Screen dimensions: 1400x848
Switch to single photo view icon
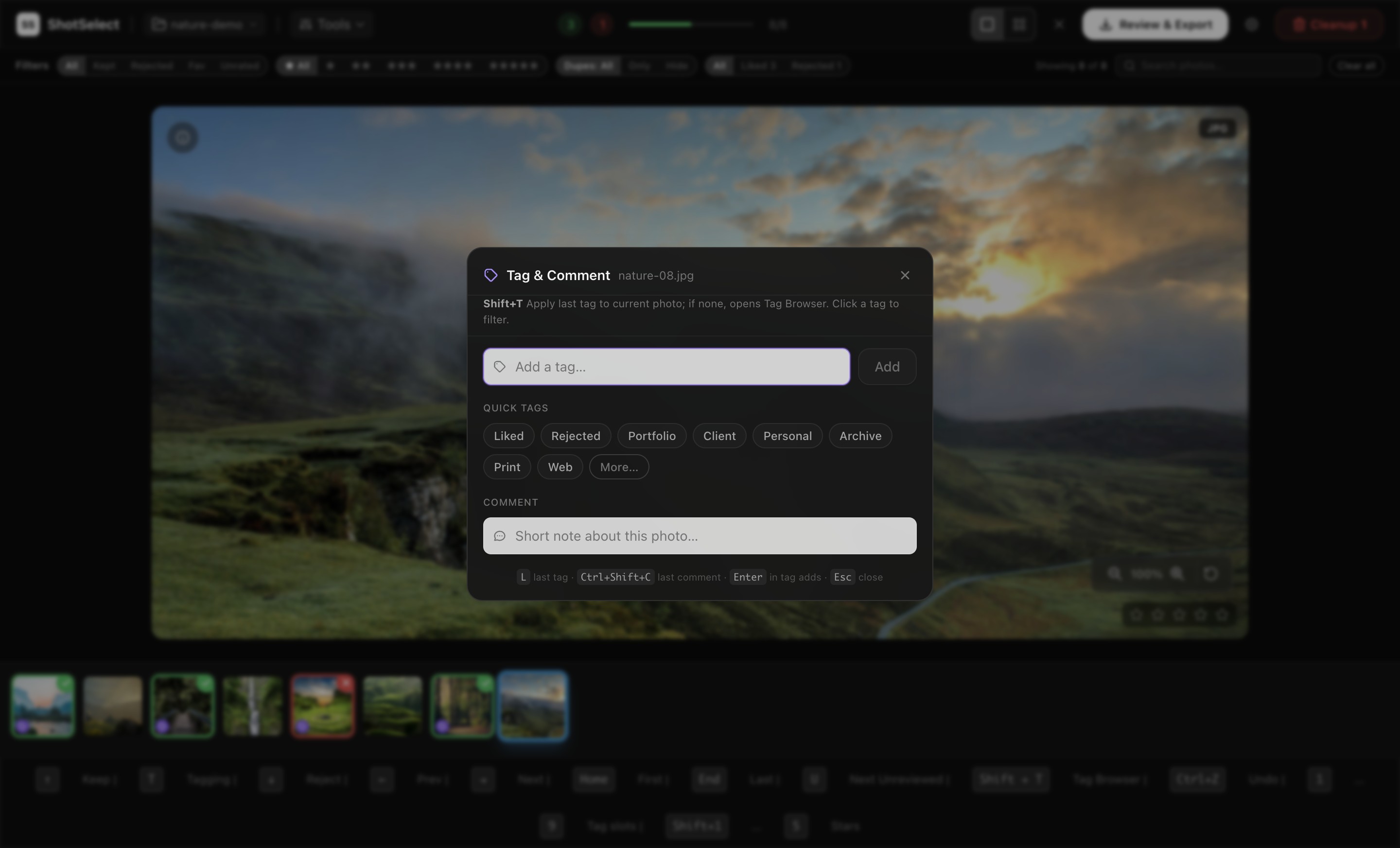tap(986, 24)
